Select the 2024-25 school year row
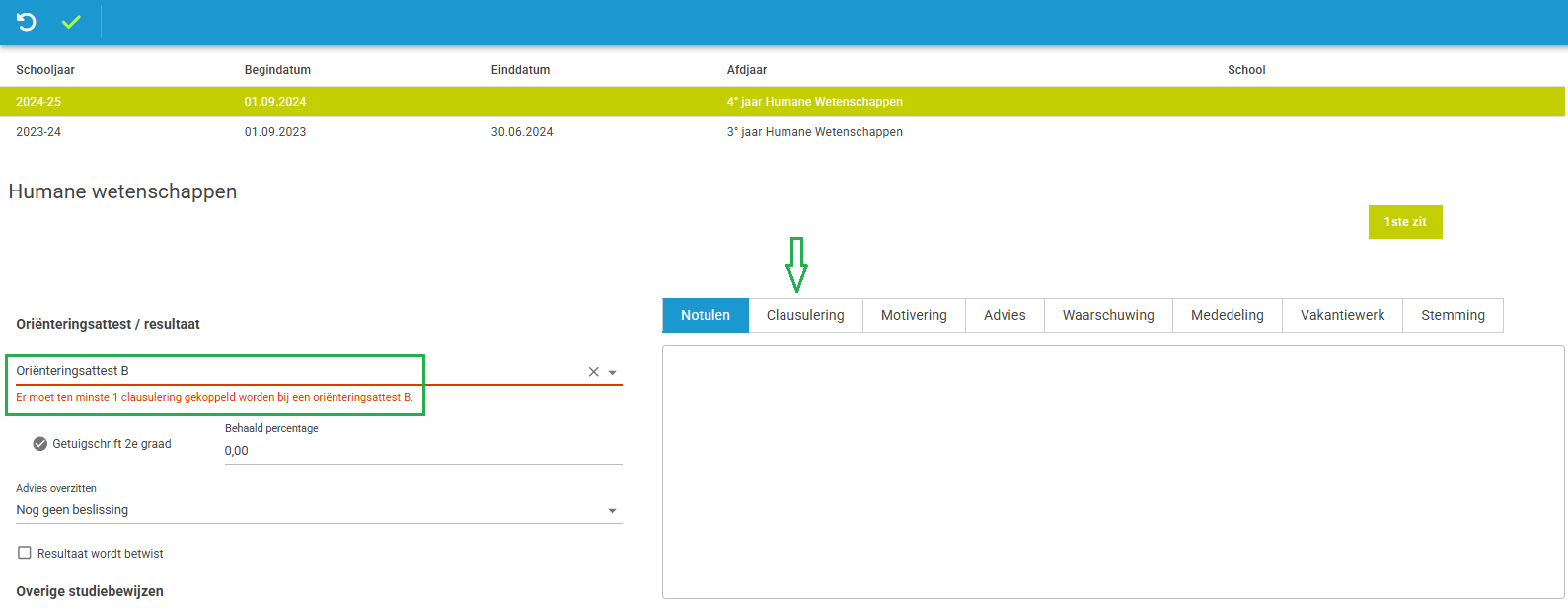This screenshot has height=611, width=1568. pos(395,102)
